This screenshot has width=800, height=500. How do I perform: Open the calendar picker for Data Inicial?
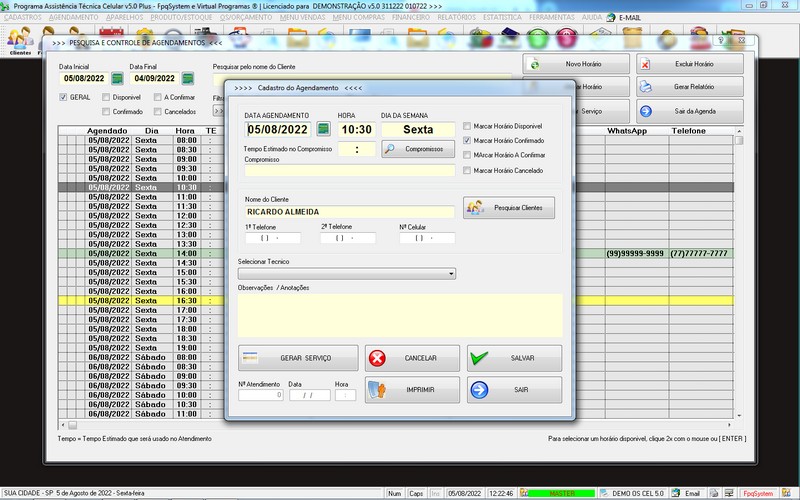(117, 79)
